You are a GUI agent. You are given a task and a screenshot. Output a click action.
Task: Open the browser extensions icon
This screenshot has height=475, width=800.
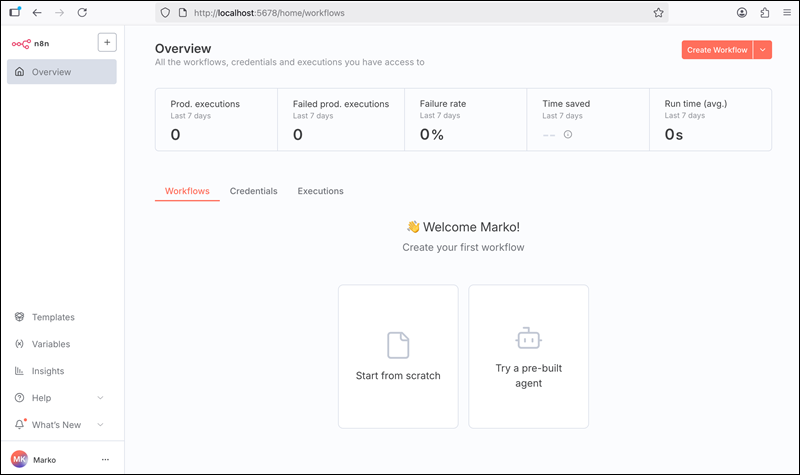(764, 13)
